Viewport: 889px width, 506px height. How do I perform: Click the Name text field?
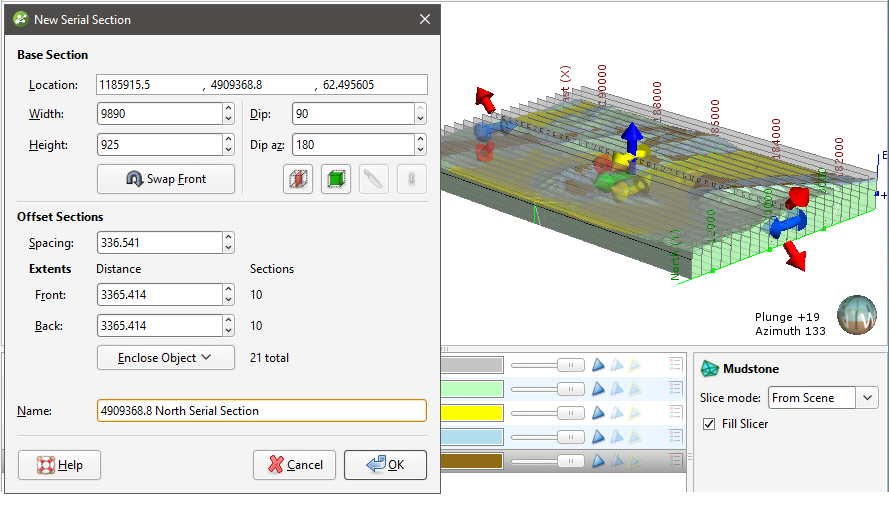[261, 411]
